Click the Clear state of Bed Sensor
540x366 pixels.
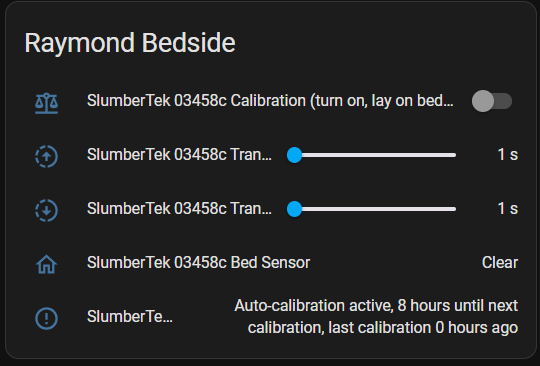pyautogui.click(x=500, y=263)
